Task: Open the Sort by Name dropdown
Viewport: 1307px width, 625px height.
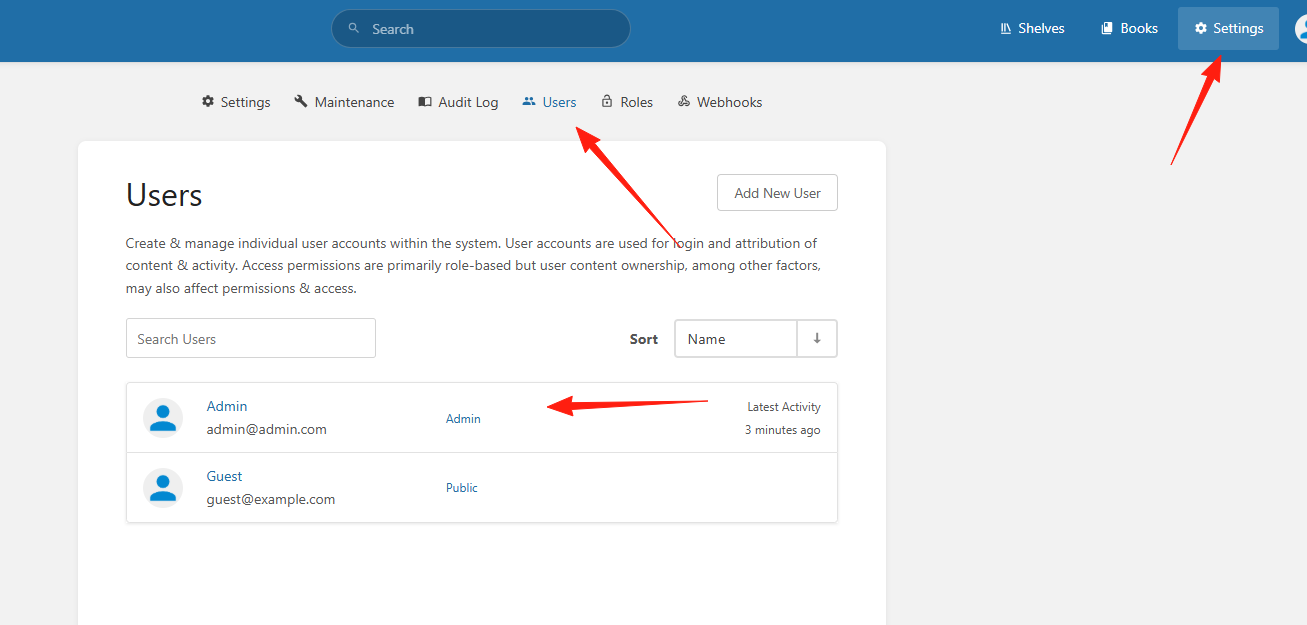Action: point(736,339)
